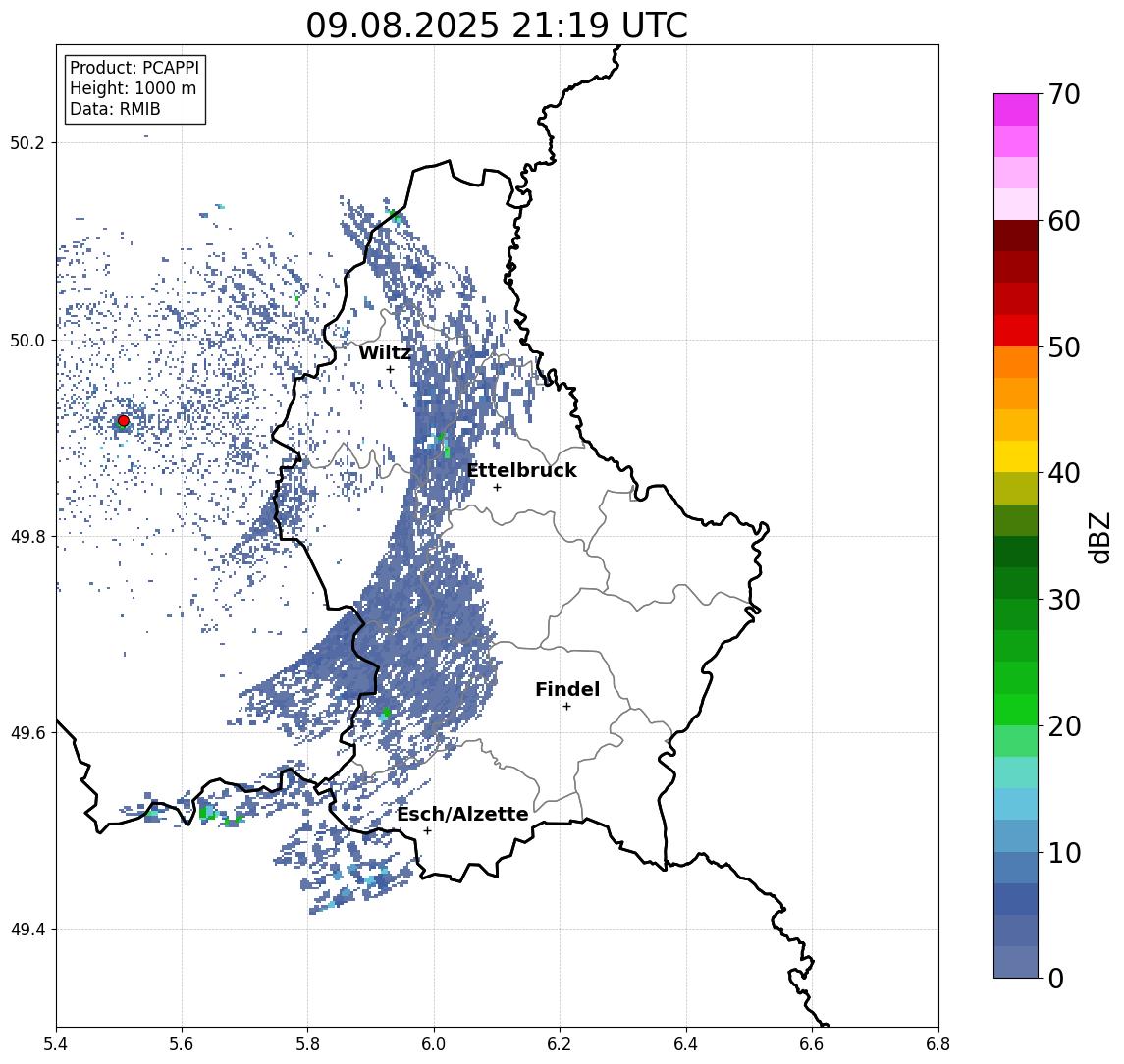
Task: Click the plus marker under Ettelbruck
Action: pos(497,488)
